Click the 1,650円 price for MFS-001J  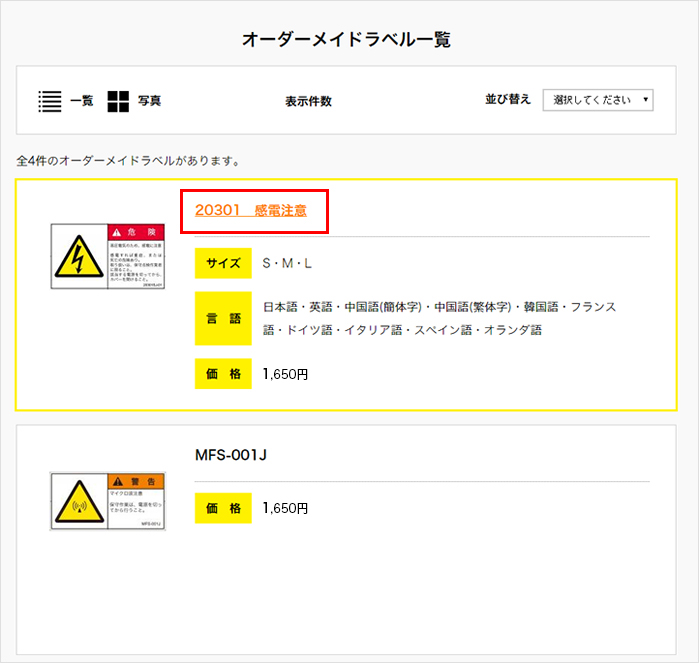(x=285, y=508)
